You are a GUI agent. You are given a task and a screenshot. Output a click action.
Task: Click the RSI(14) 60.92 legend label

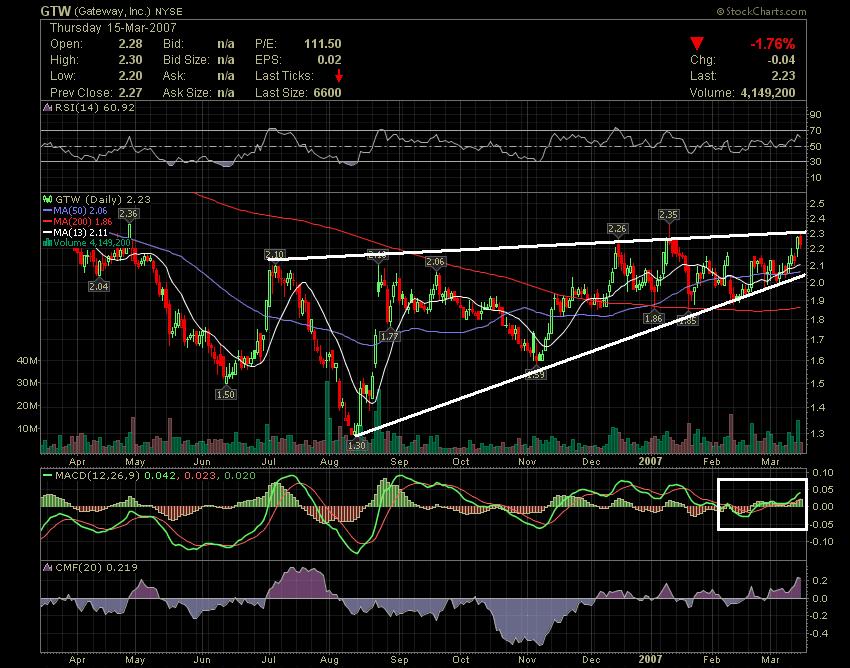point(95,107)
